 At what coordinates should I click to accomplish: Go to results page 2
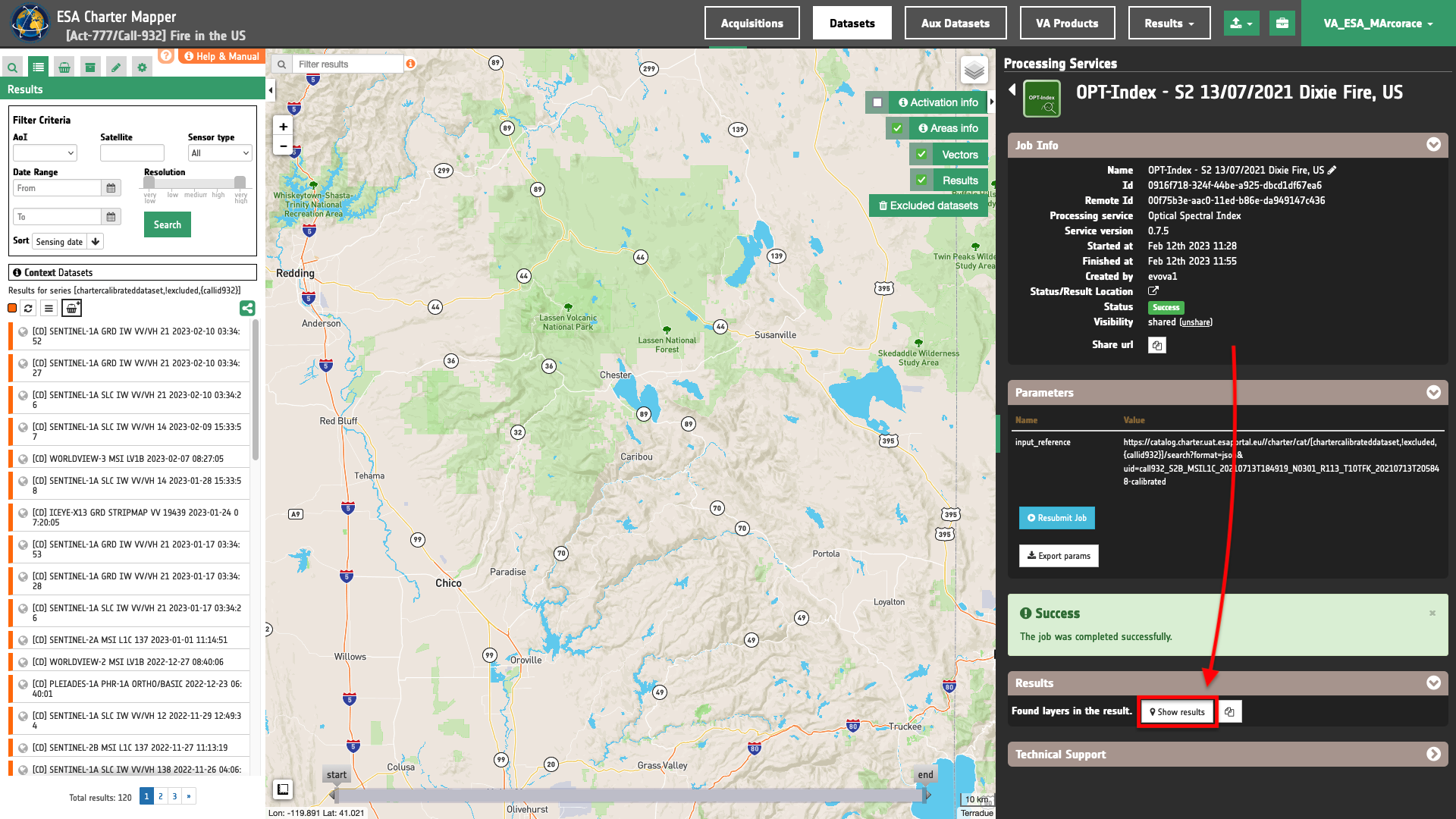161,796
